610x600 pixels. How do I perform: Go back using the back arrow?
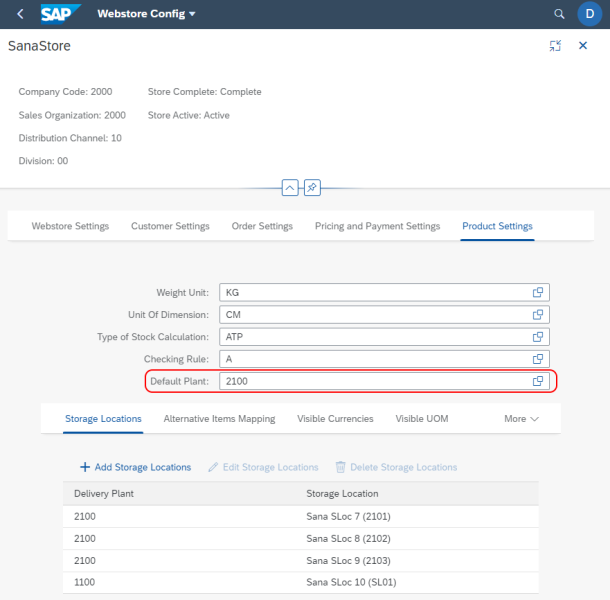coord(20,14)
